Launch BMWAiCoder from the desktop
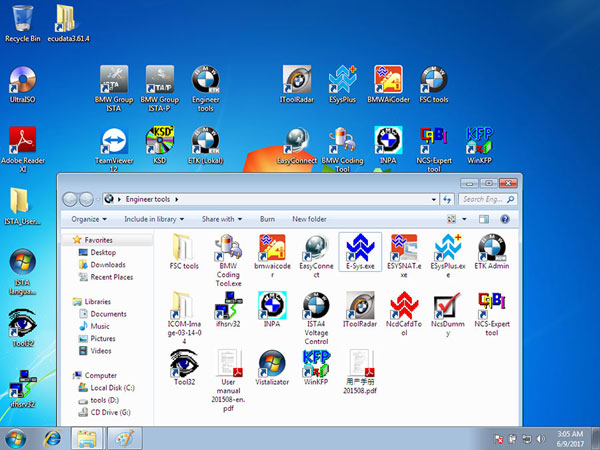Image resolution: width=600 pixels, height=450 pixels. click(x=388, y=84)
